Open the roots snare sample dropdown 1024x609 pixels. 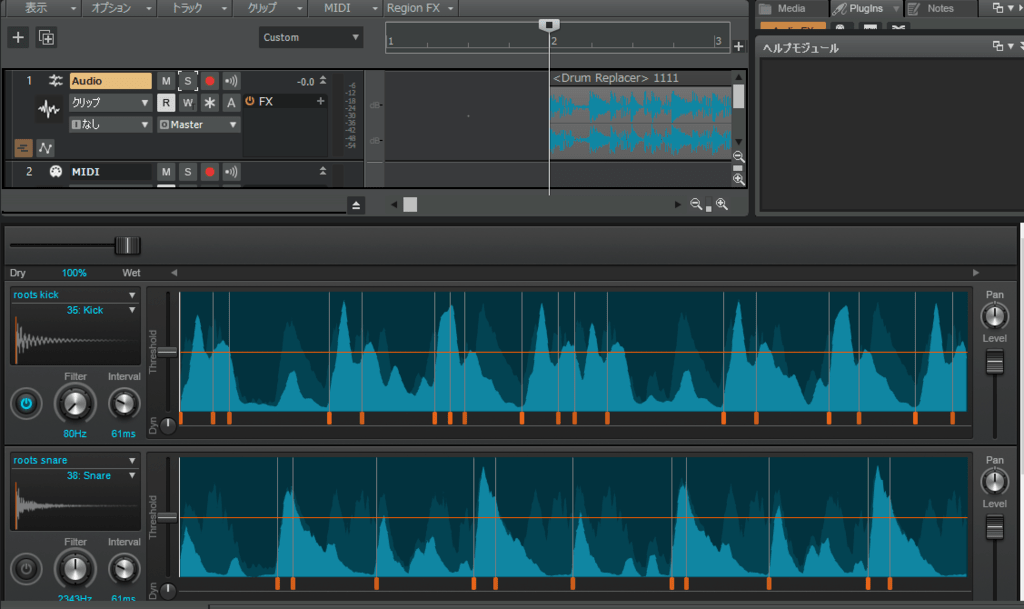pos(75,460)
